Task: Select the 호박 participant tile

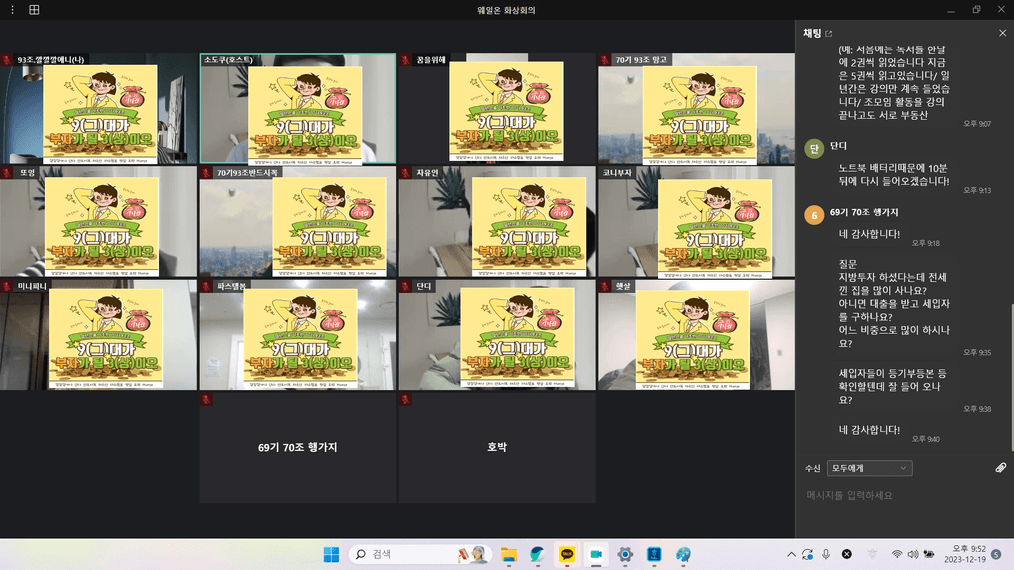Action: [497, 447]
